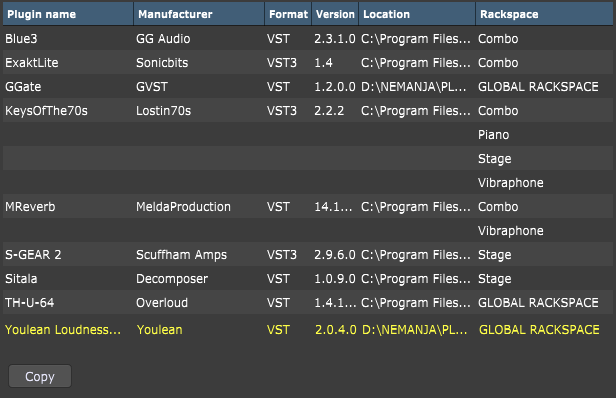Click the GVST manufacturer cell
The image size is (616, 398).
click(x=152, y=87)
